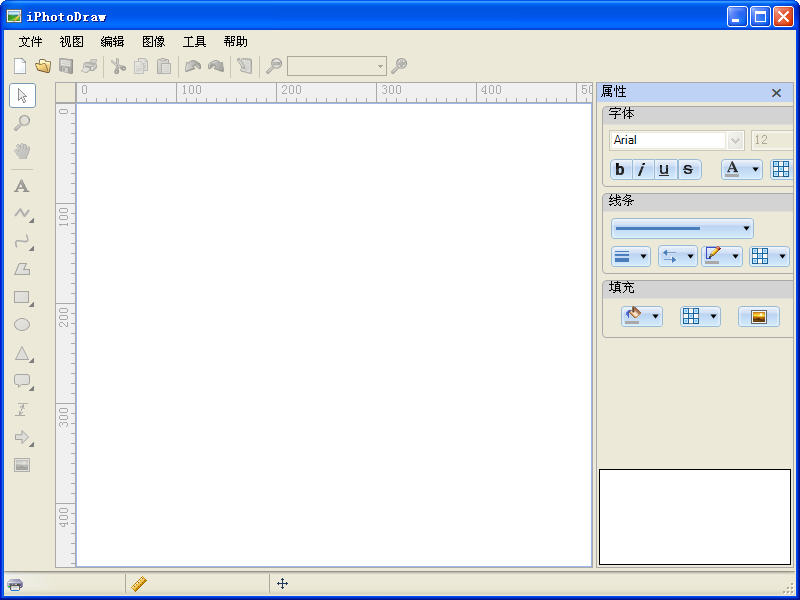
Task: Select the arrow pointer tool
Action: point(22,95)
